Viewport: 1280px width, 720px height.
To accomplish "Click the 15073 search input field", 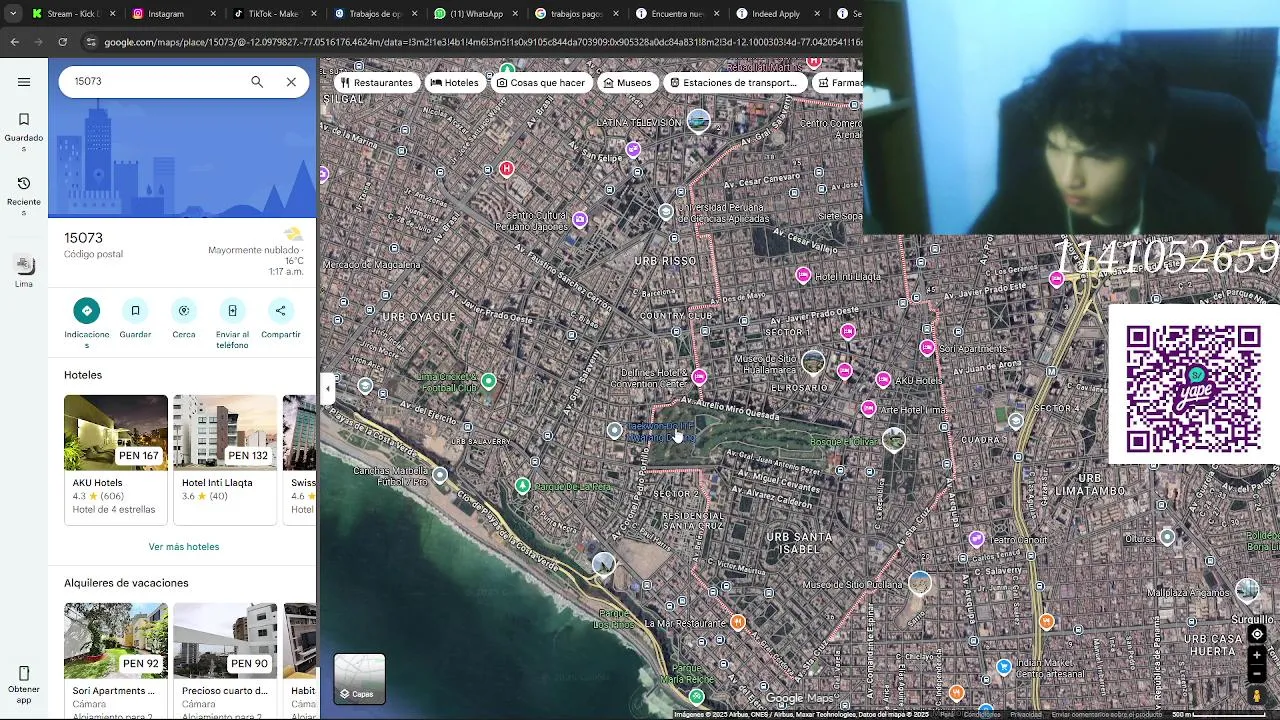I will pos(155,82).
